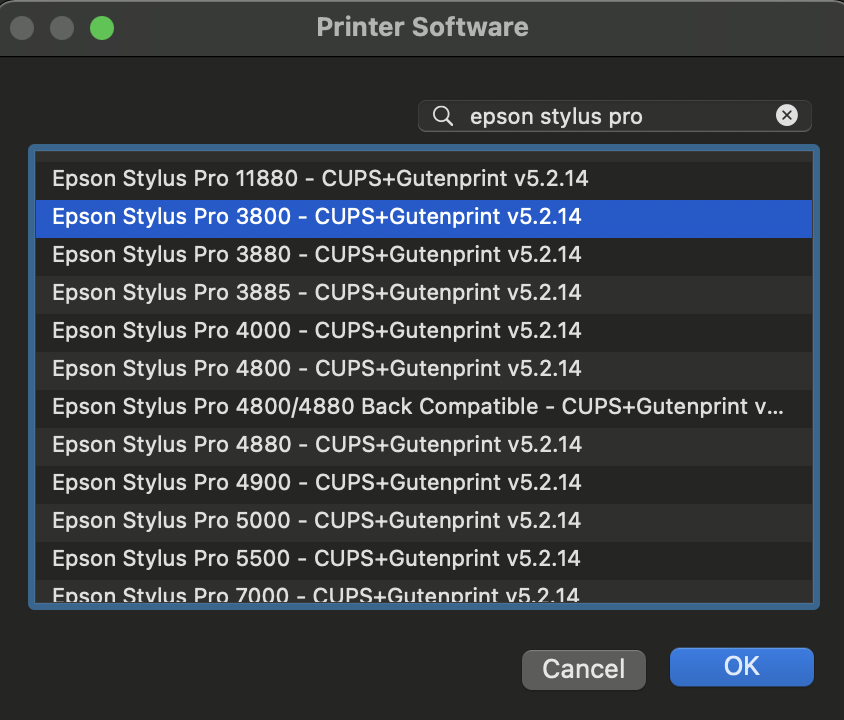Select Epson Stylus Pro 3800 driver
The width and height of the screenshot is (844, 720).
coord(424,217)
